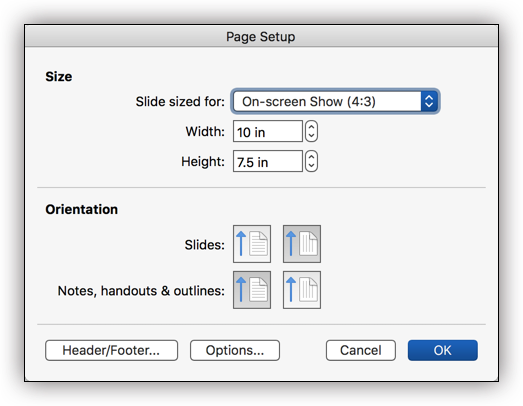The width and height of the screenshot is (523, 406).
Task: Click the Orientation section heading
Action: tap(82, 209)
